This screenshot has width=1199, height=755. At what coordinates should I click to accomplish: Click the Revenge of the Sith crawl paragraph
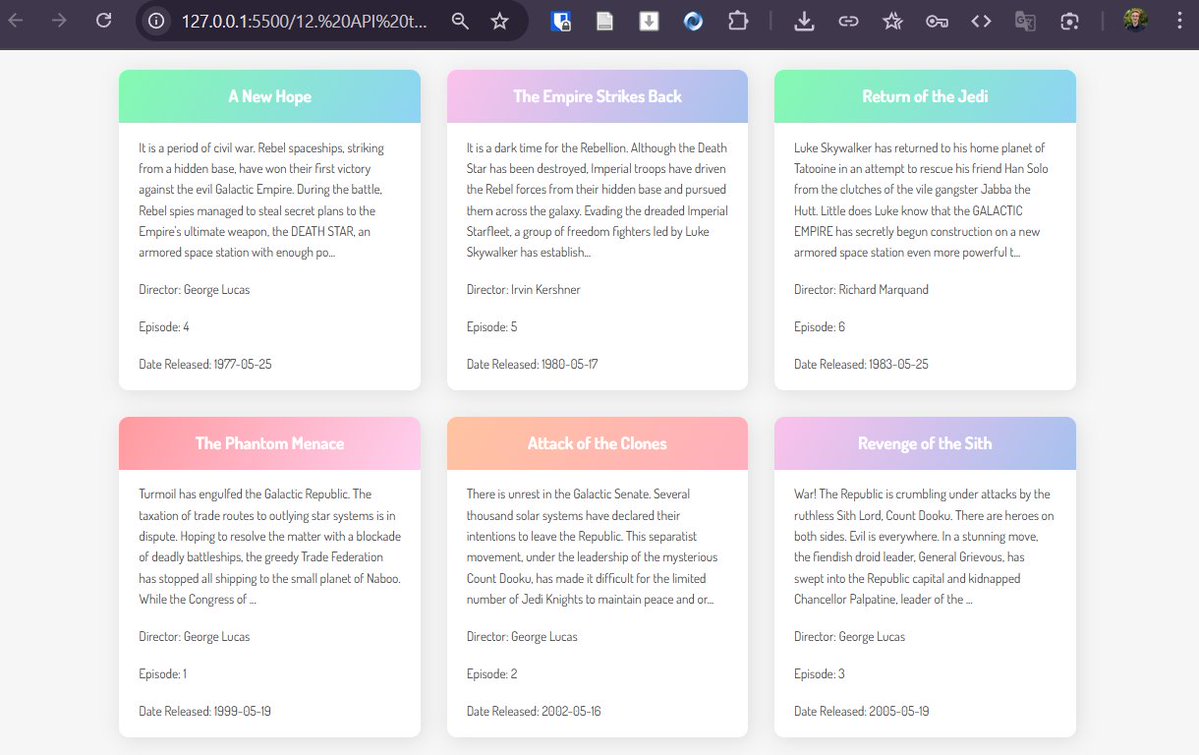pyautogui.click(x=924, y=547)
